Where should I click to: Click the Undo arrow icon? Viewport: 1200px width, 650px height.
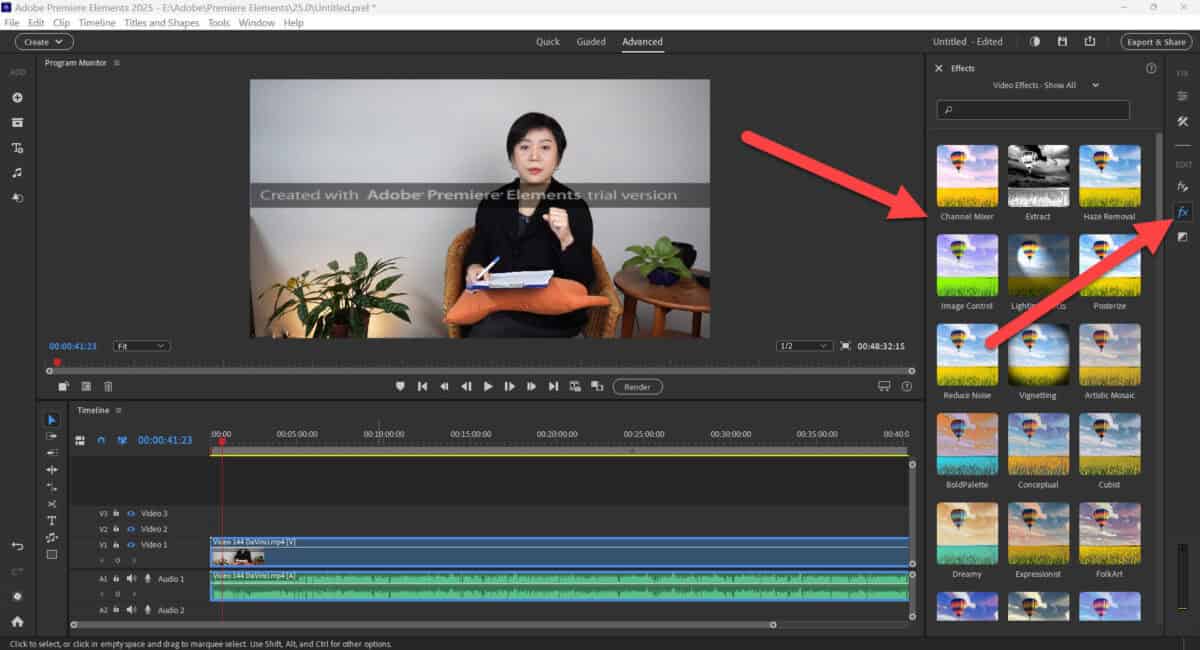click(17, 546)
